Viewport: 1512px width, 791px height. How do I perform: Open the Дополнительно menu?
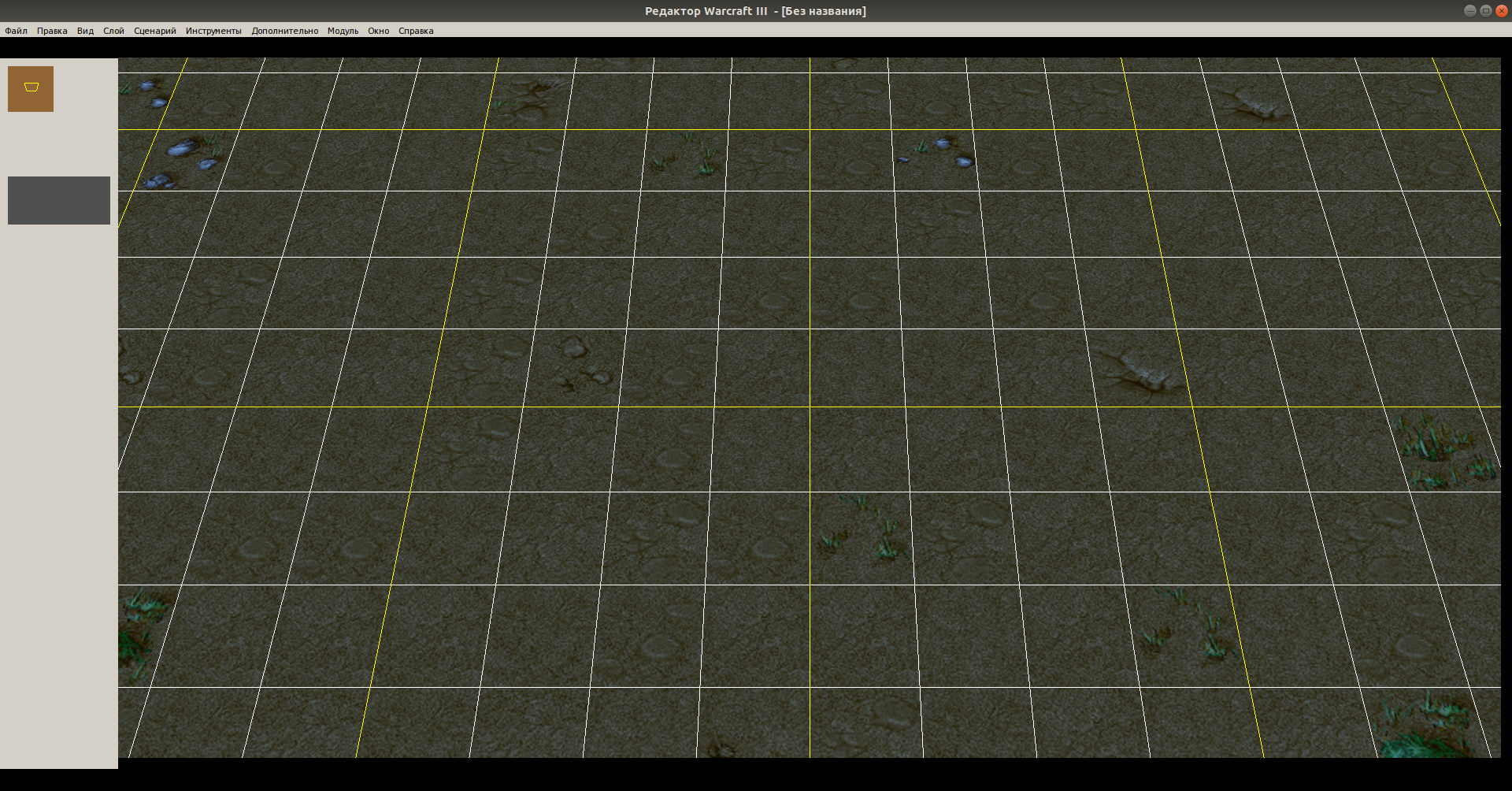284,31
